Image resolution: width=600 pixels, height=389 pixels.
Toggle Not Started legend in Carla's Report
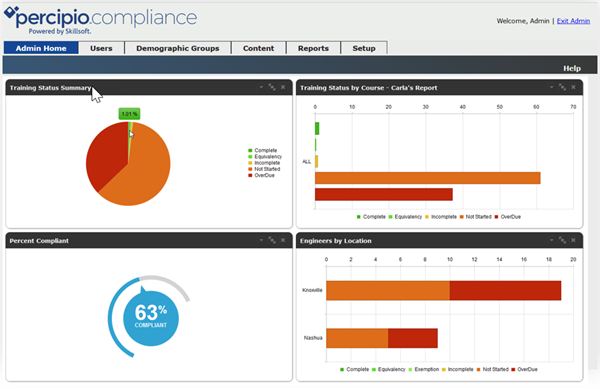[x=476, y=217]
